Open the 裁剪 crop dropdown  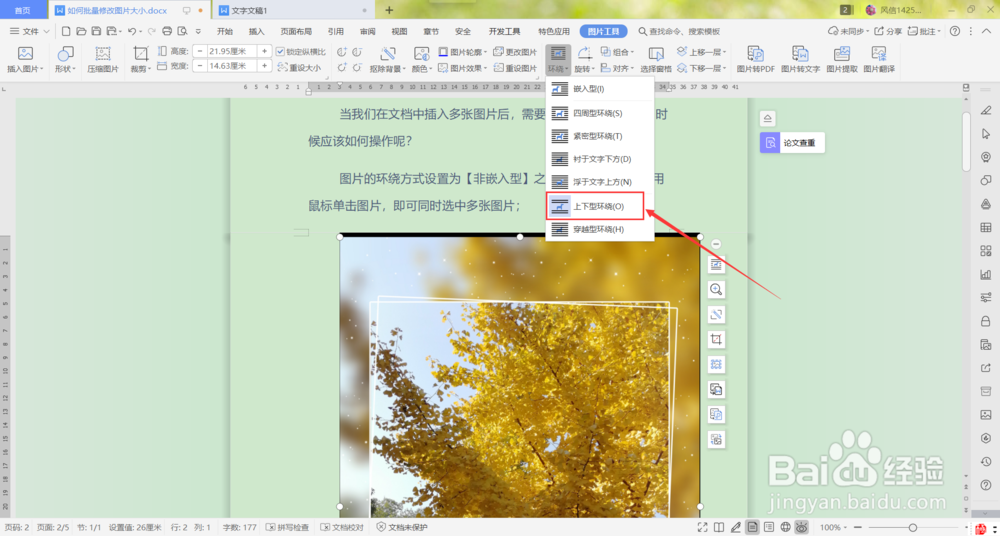141,60
